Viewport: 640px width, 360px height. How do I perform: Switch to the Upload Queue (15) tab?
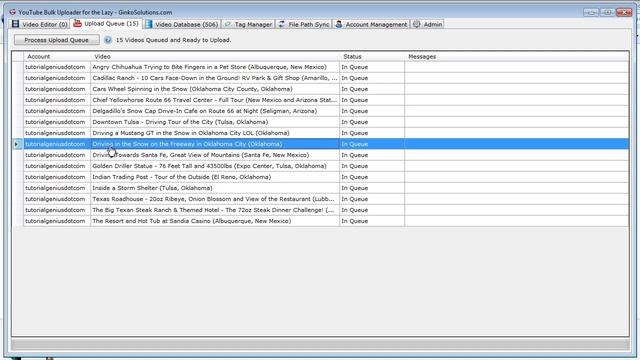(x=106, y=24)
